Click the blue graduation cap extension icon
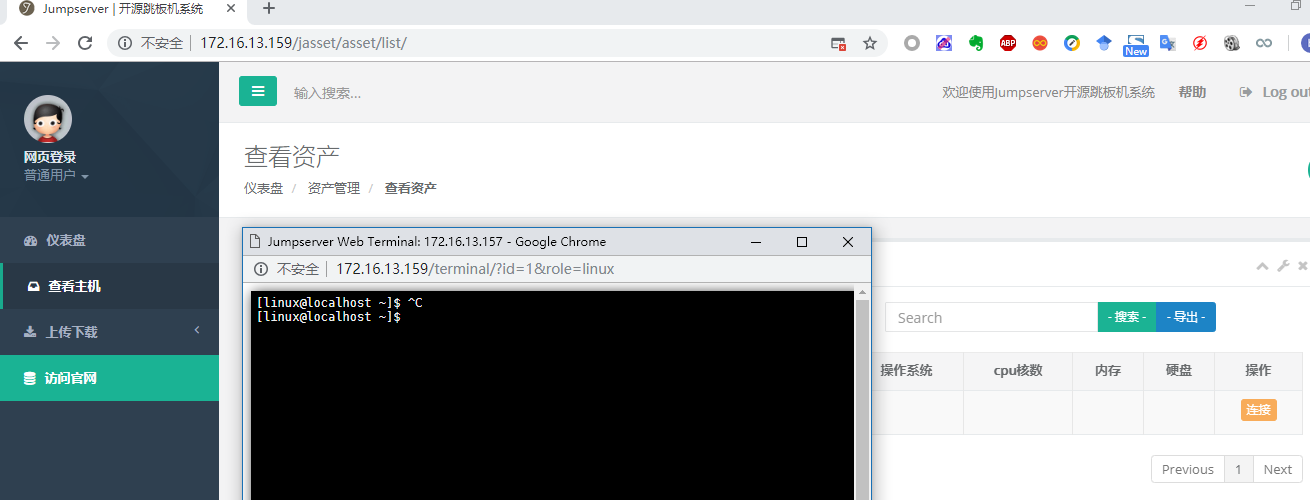The height and width of the screenshot is (500, 1310). (x=1104, y=43)
